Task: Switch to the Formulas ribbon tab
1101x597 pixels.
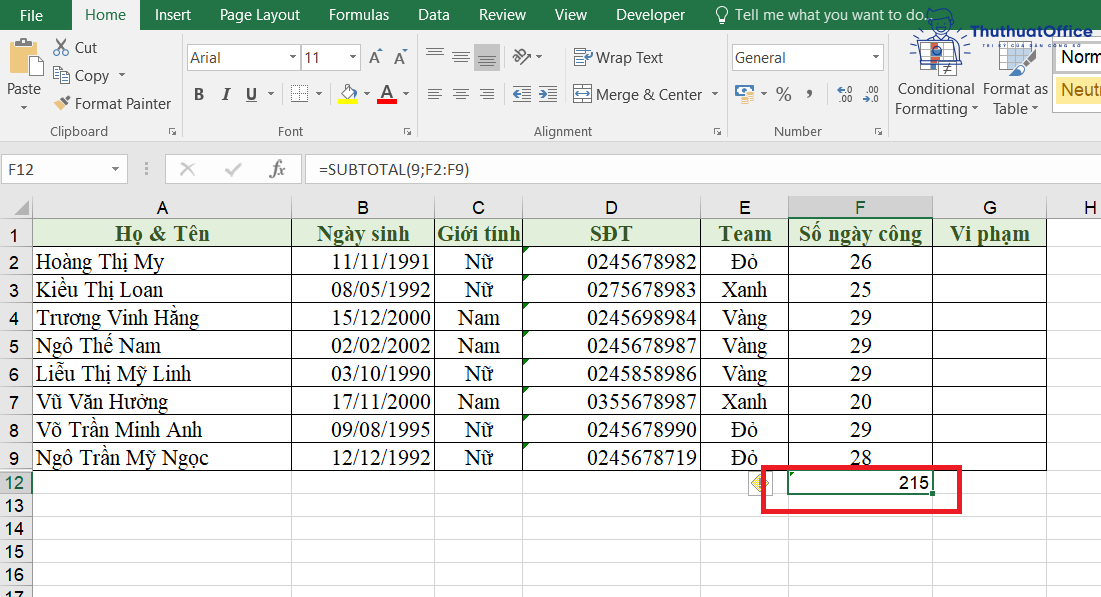Action: [358, 14]
